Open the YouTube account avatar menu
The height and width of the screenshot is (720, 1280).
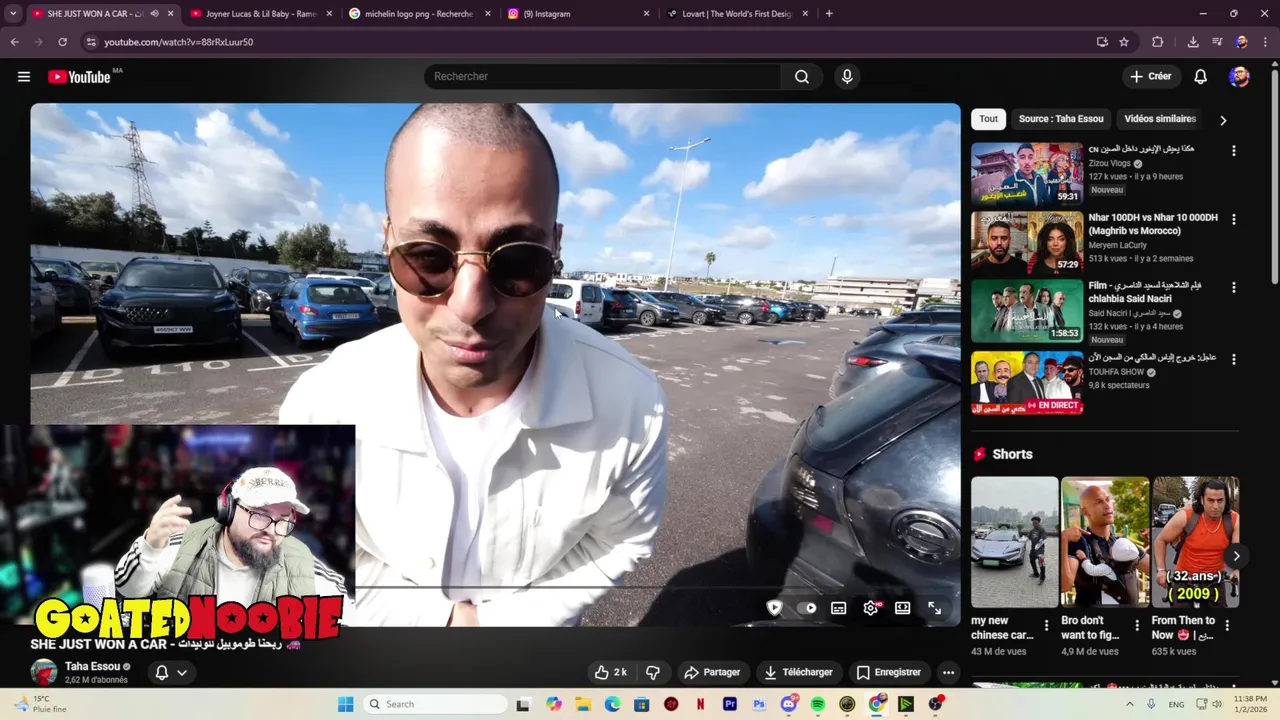pyautogui.click(x=1239, y=77)
